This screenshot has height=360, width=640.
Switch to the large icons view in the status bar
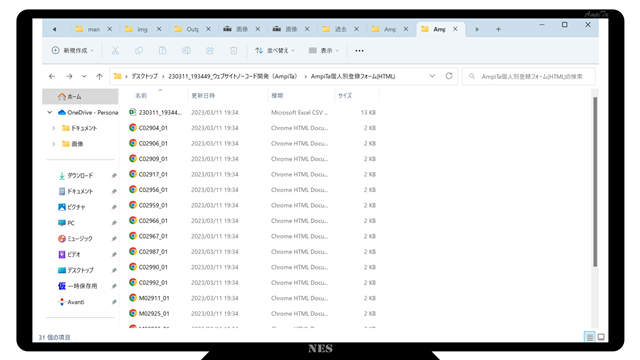601,337
